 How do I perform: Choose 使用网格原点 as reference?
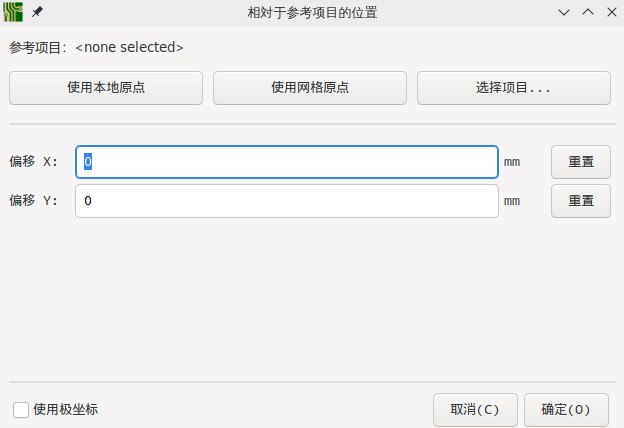click(310, 88)
